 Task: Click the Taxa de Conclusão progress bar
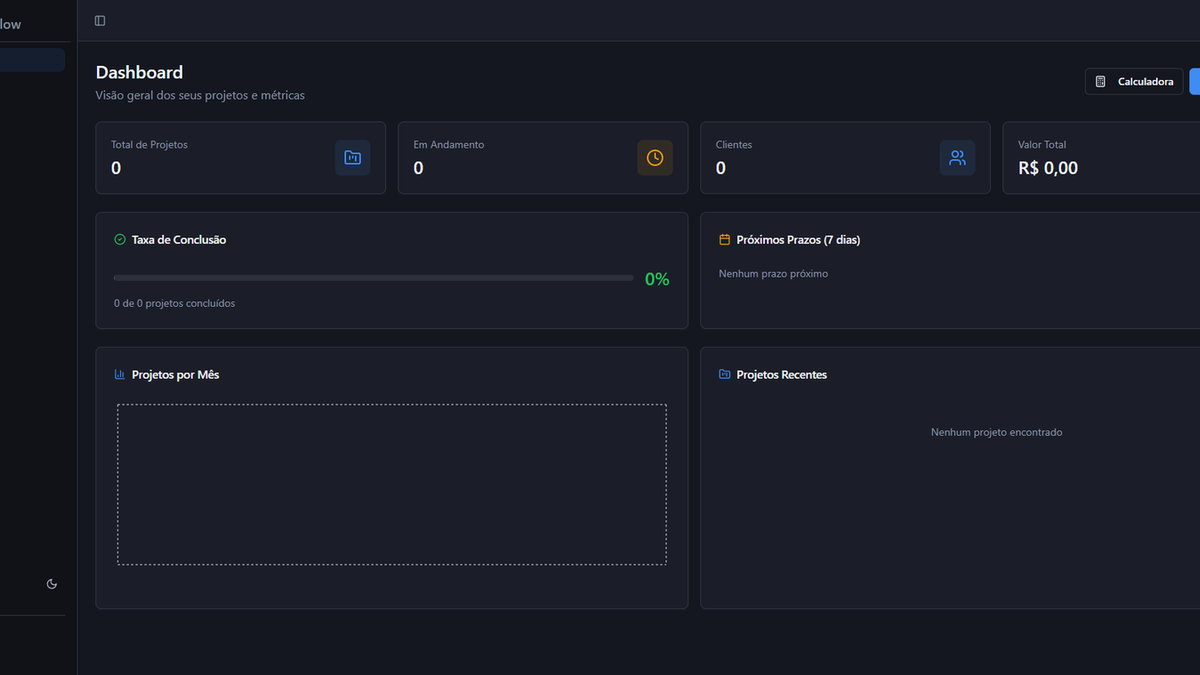[x=373, y=278]
